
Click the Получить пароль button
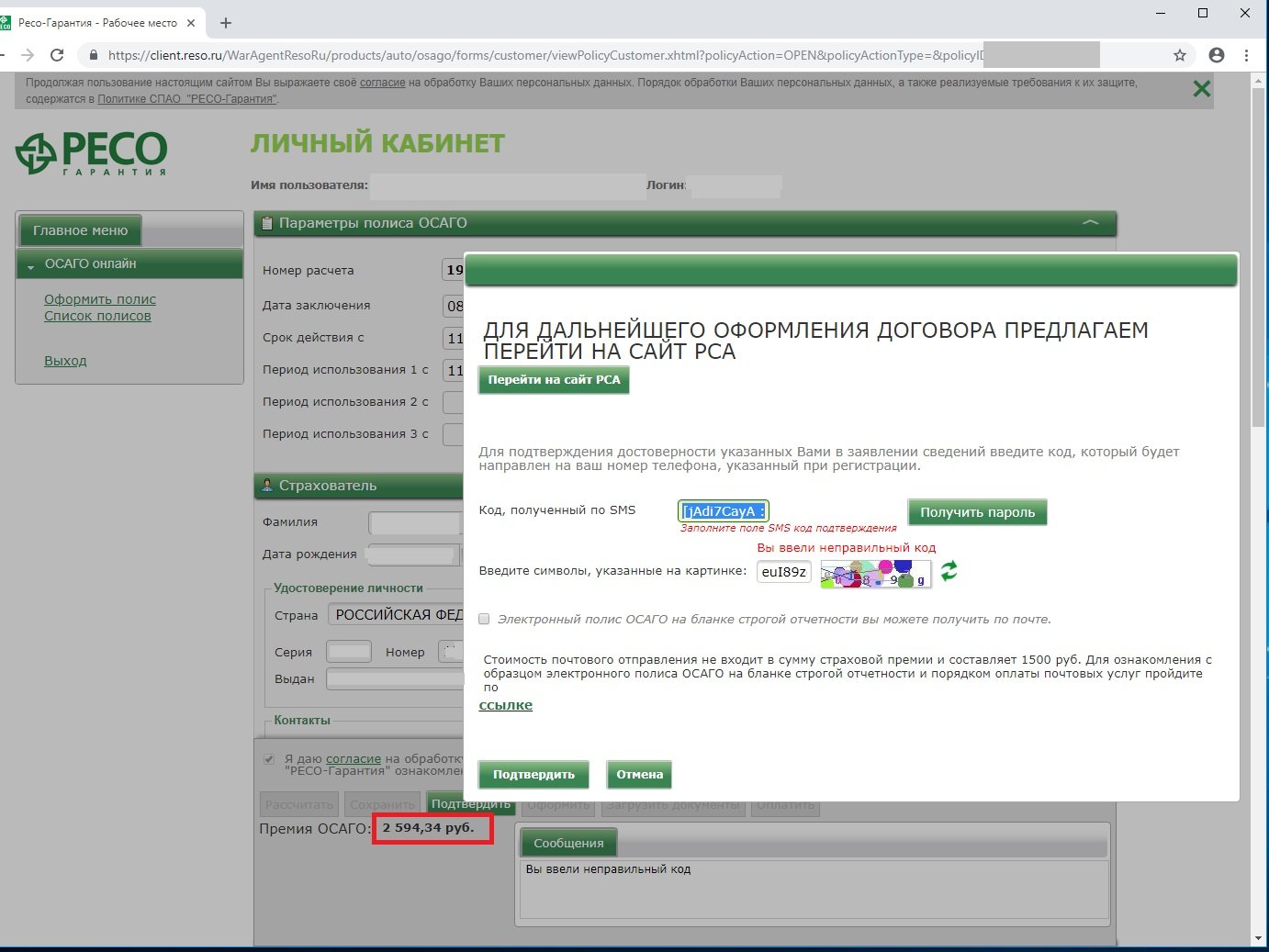coord(977,512)
